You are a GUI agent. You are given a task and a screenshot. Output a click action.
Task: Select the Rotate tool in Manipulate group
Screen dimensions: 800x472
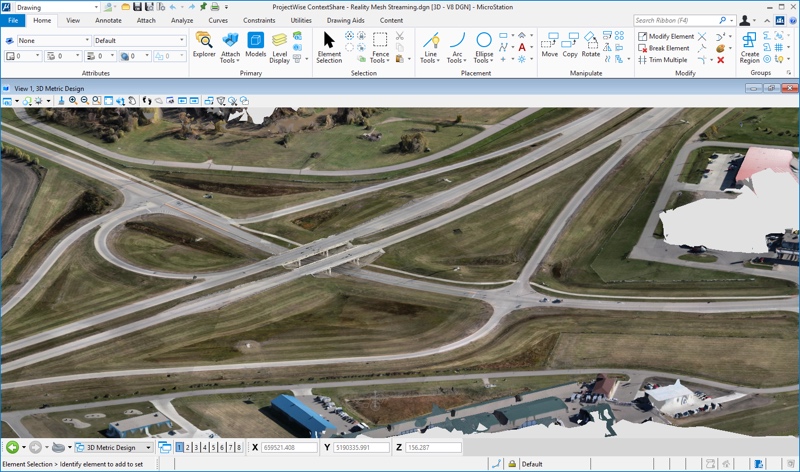tap(591, 45)
